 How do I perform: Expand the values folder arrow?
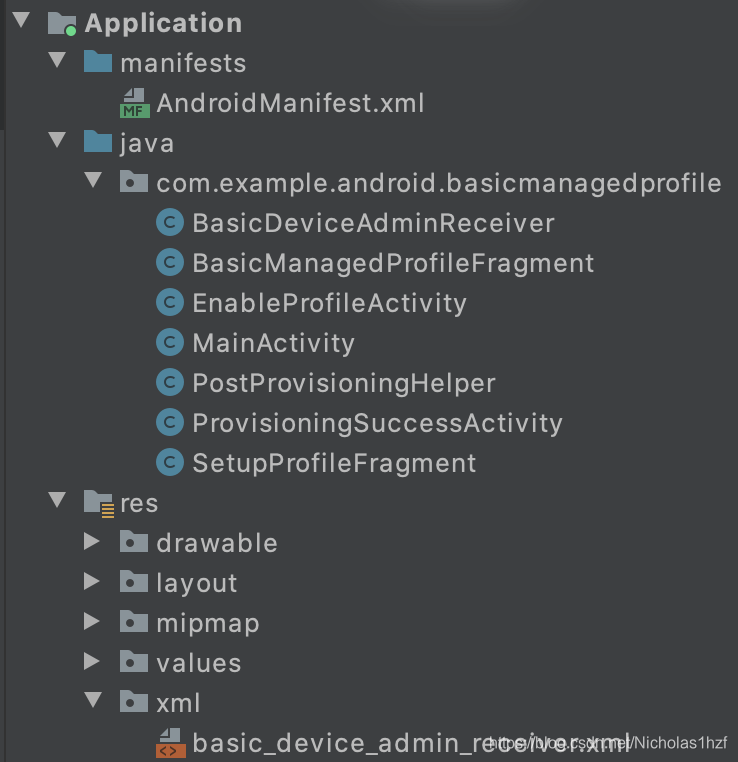click(x=91, y=661)
